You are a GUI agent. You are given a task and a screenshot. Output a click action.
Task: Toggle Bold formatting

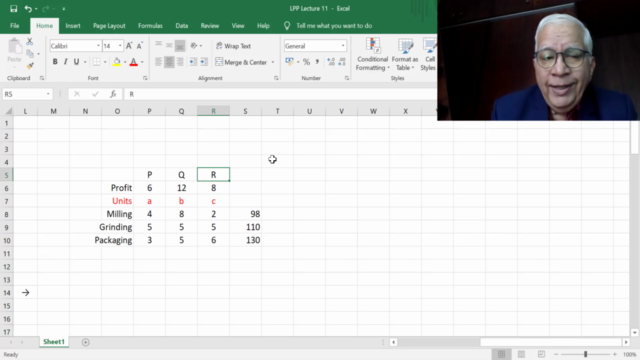point(55,62)
